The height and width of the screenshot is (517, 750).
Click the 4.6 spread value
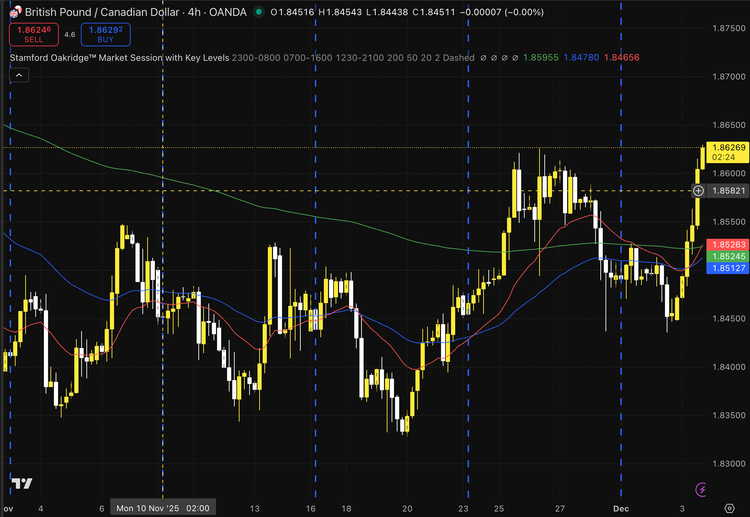(x=69, y=34)
